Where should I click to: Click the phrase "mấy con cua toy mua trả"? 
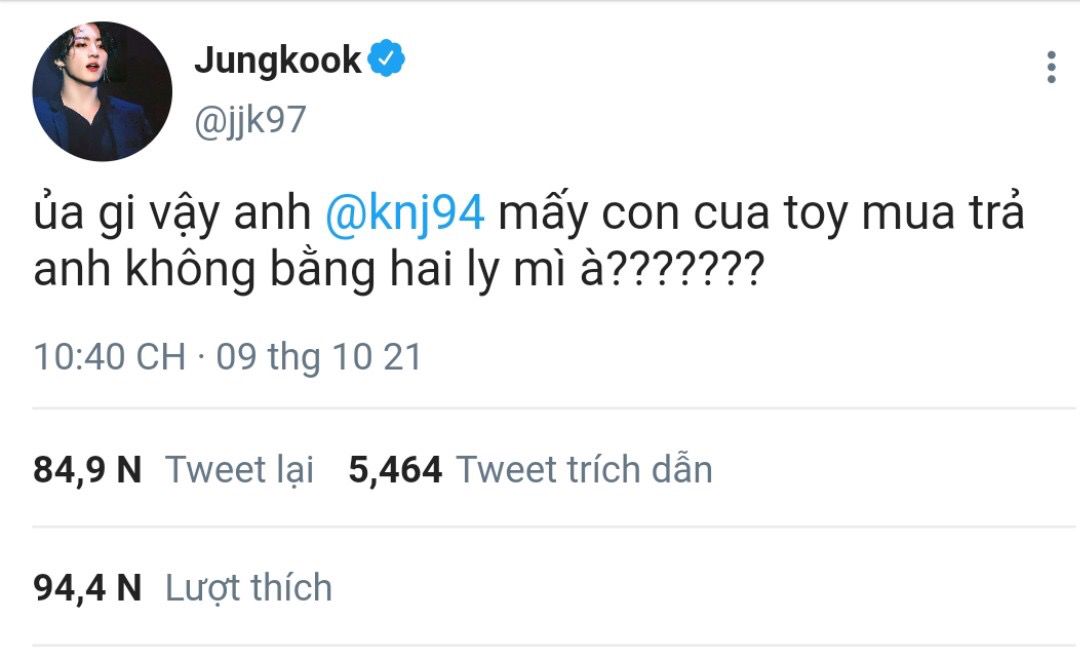click(x=761, y=212)
